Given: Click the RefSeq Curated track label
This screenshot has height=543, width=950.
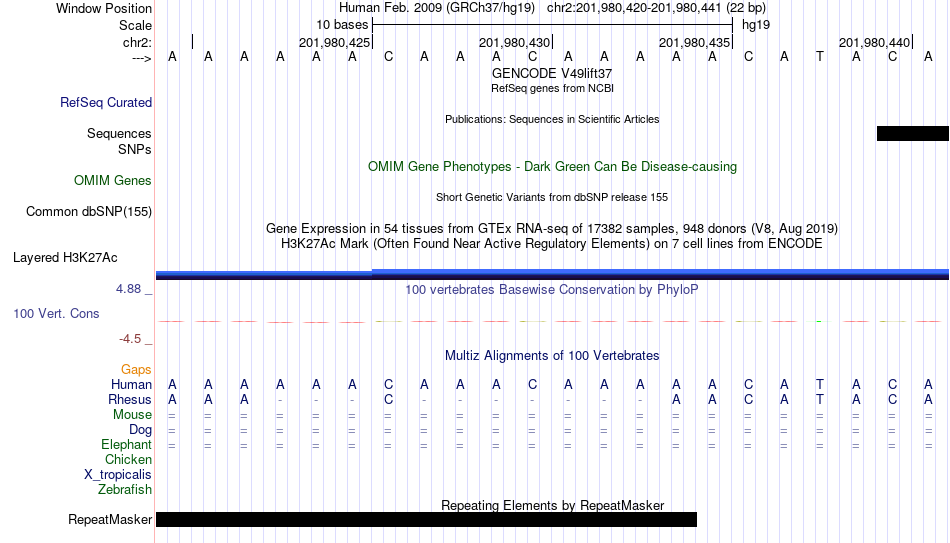Looking at the screenshot, I should tap(105, 102).
